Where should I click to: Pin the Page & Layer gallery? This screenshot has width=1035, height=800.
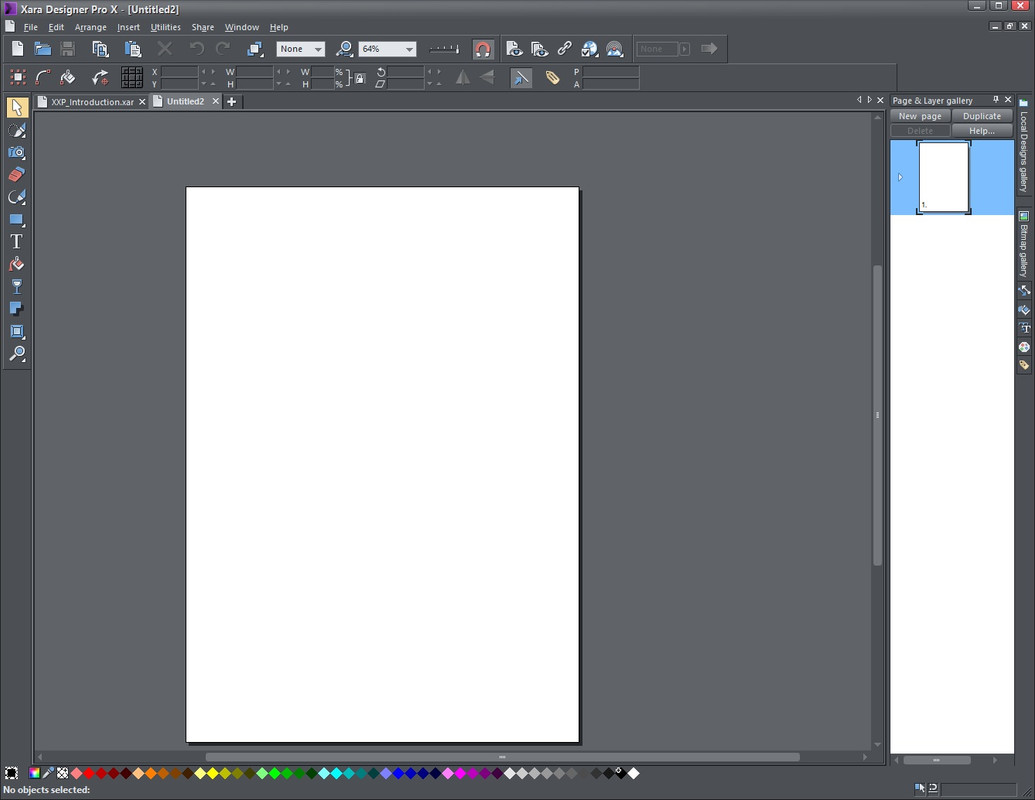click(996, 100)
